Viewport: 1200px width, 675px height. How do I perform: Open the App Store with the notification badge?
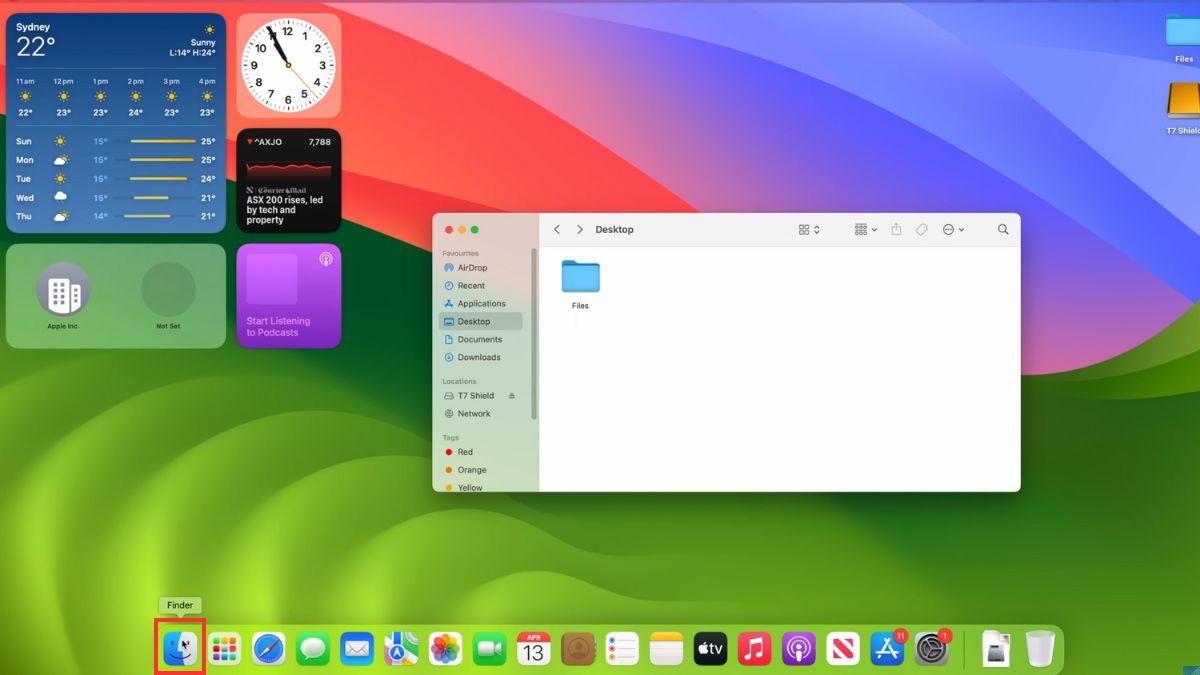887,647
